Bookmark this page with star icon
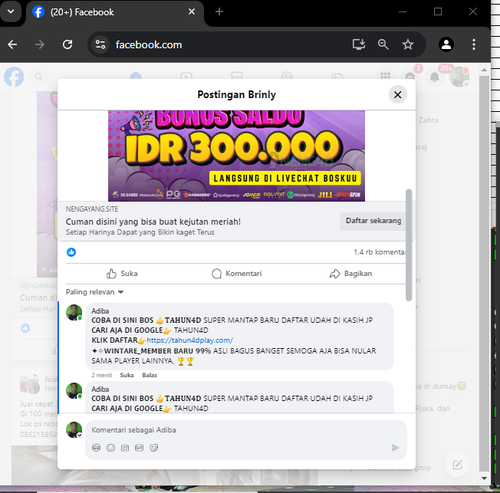The width and height of the screenshot is (500, 493). coord(408,44)
